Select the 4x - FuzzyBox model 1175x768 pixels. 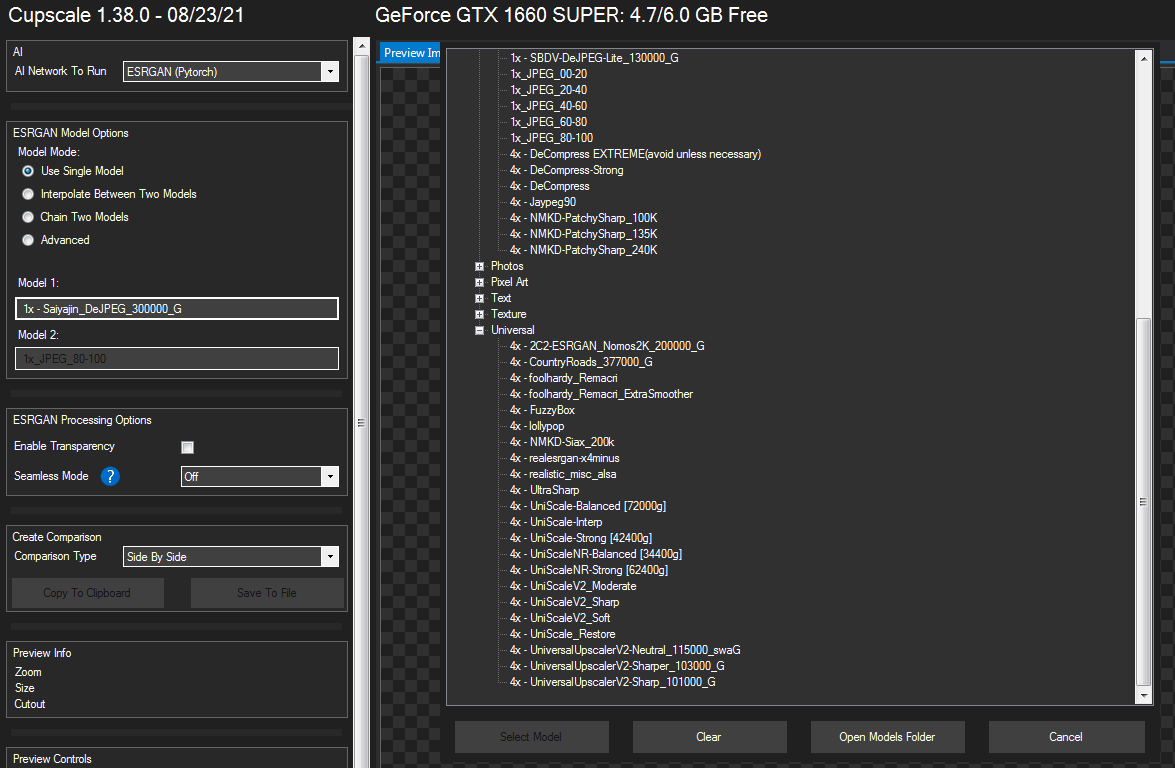pos(543,410)
